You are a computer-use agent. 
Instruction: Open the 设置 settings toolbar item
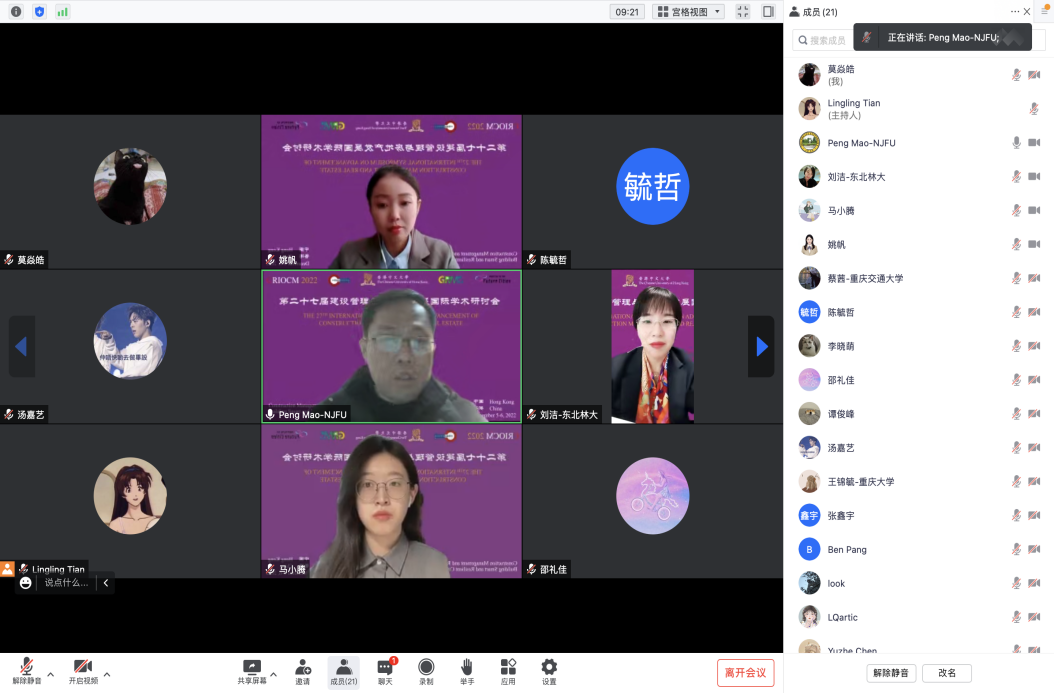(549, 671)
